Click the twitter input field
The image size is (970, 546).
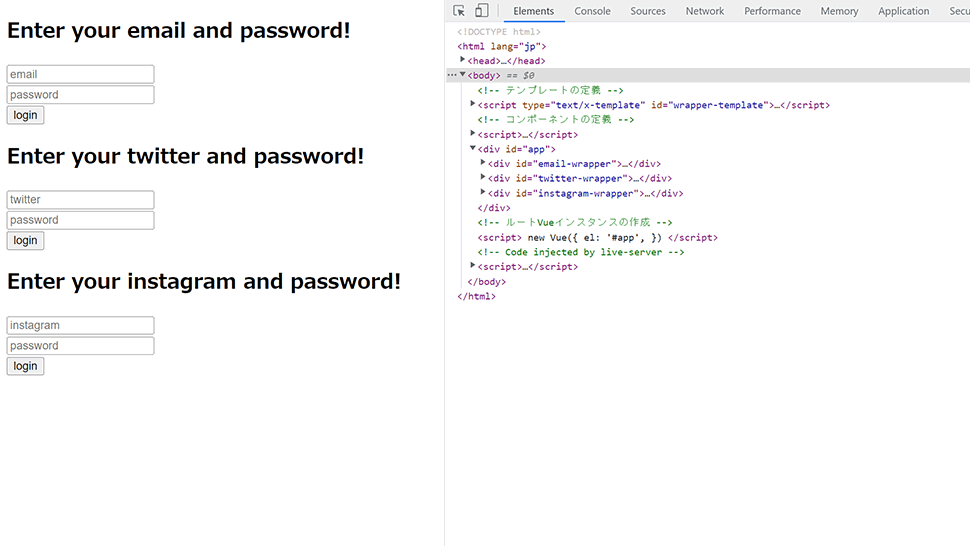click(80, 200)
